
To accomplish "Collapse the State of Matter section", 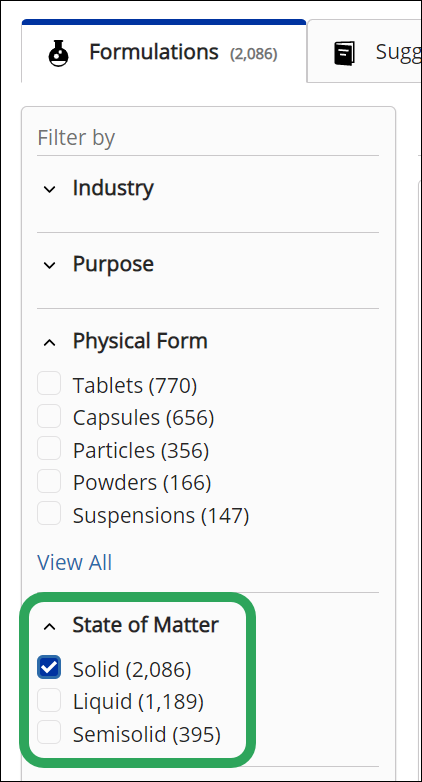I will click(49, 626).
